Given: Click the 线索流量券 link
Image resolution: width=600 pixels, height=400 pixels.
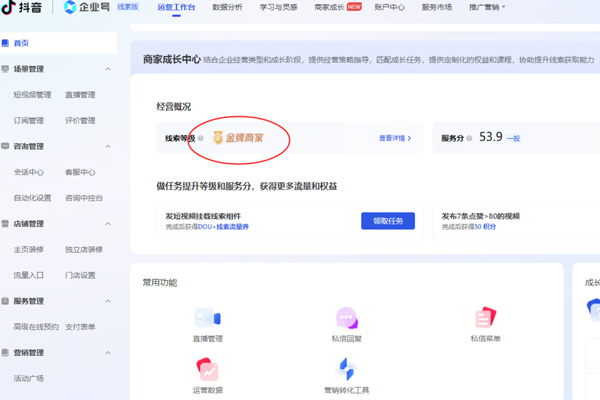Looking at the screenshot, I should point(232,227).
